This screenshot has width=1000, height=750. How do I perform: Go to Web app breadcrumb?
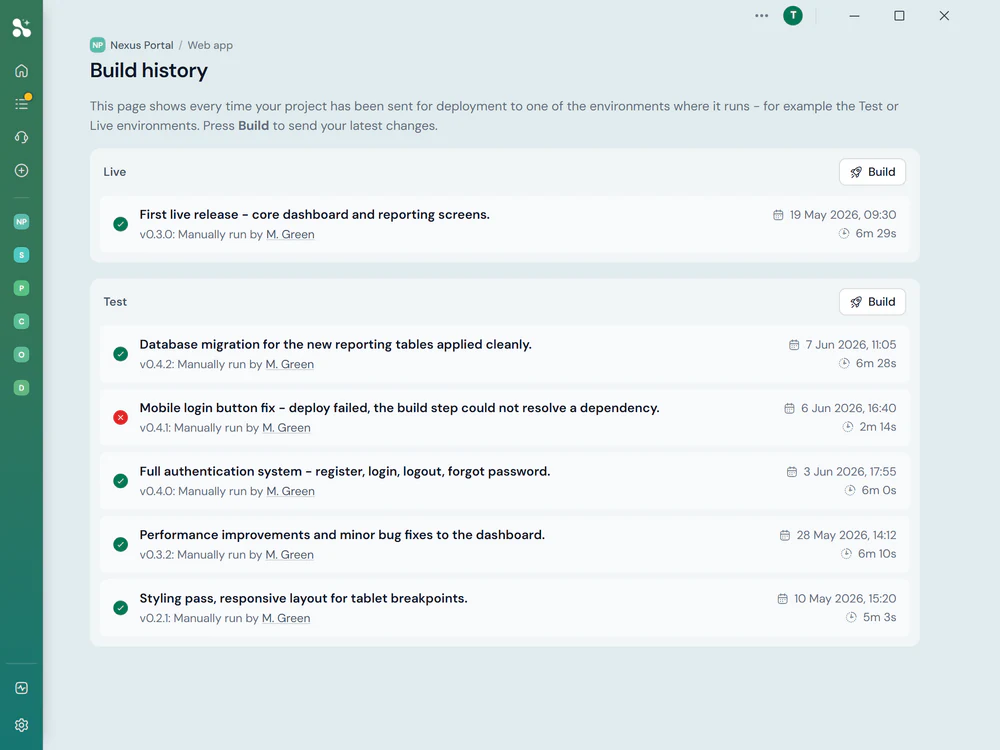click(210, 45)
